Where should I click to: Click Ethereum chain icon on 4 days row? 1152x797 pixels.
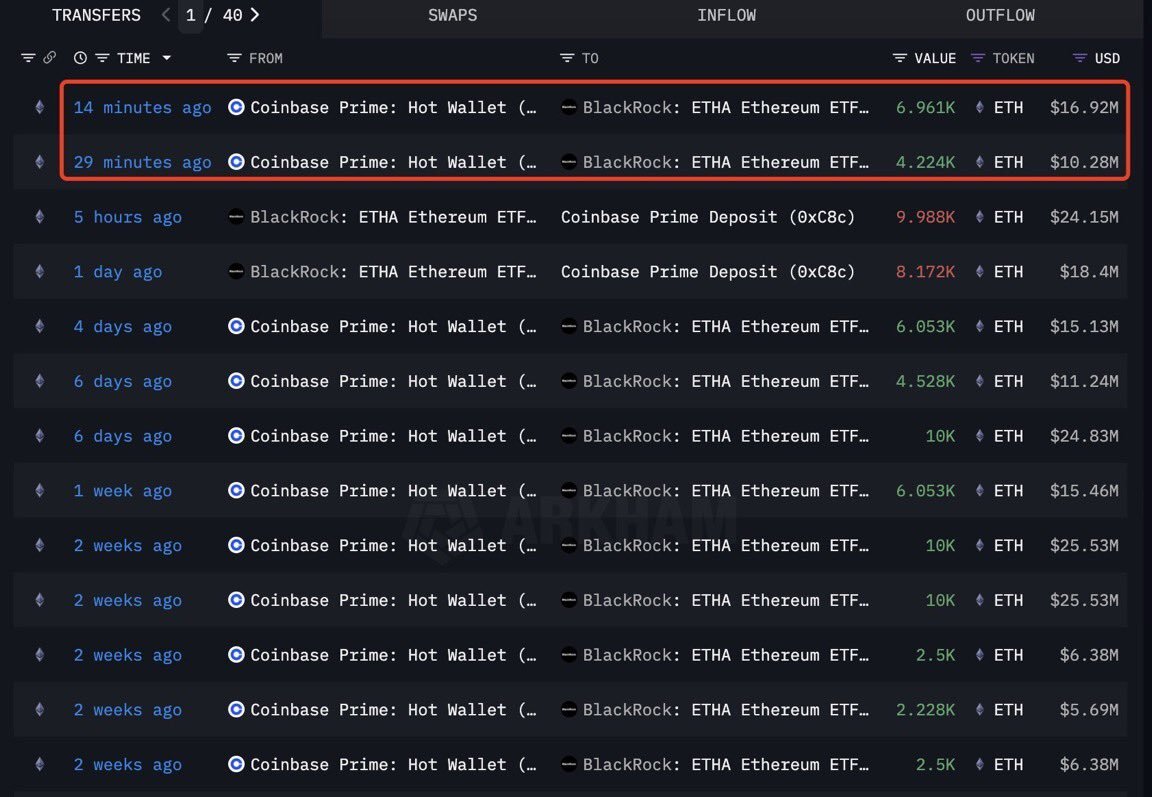tap(40, 326)
